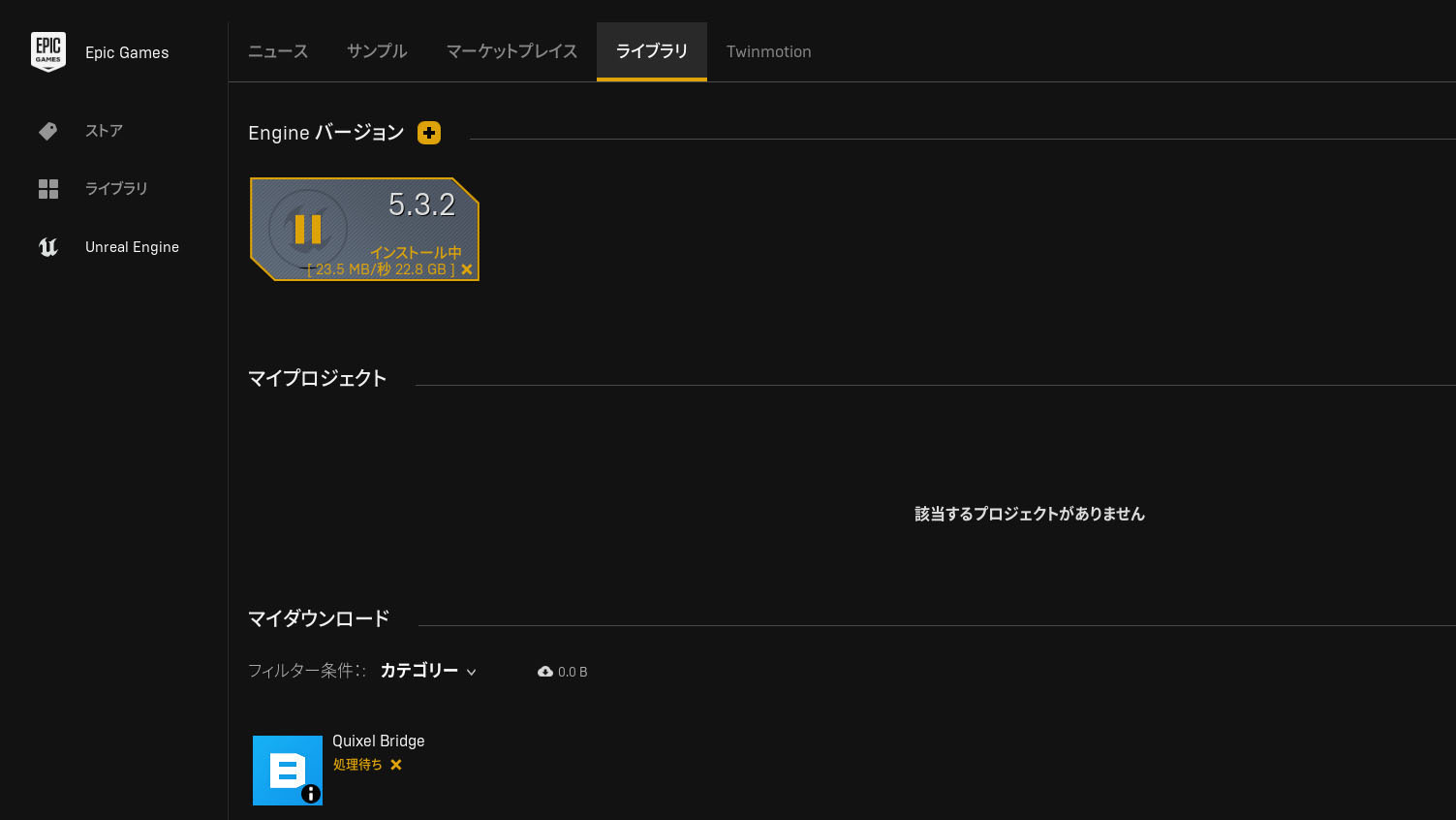Open the ライブラリ grid icon in sidebar
The image size is (1456, 820).
[48, 189]
